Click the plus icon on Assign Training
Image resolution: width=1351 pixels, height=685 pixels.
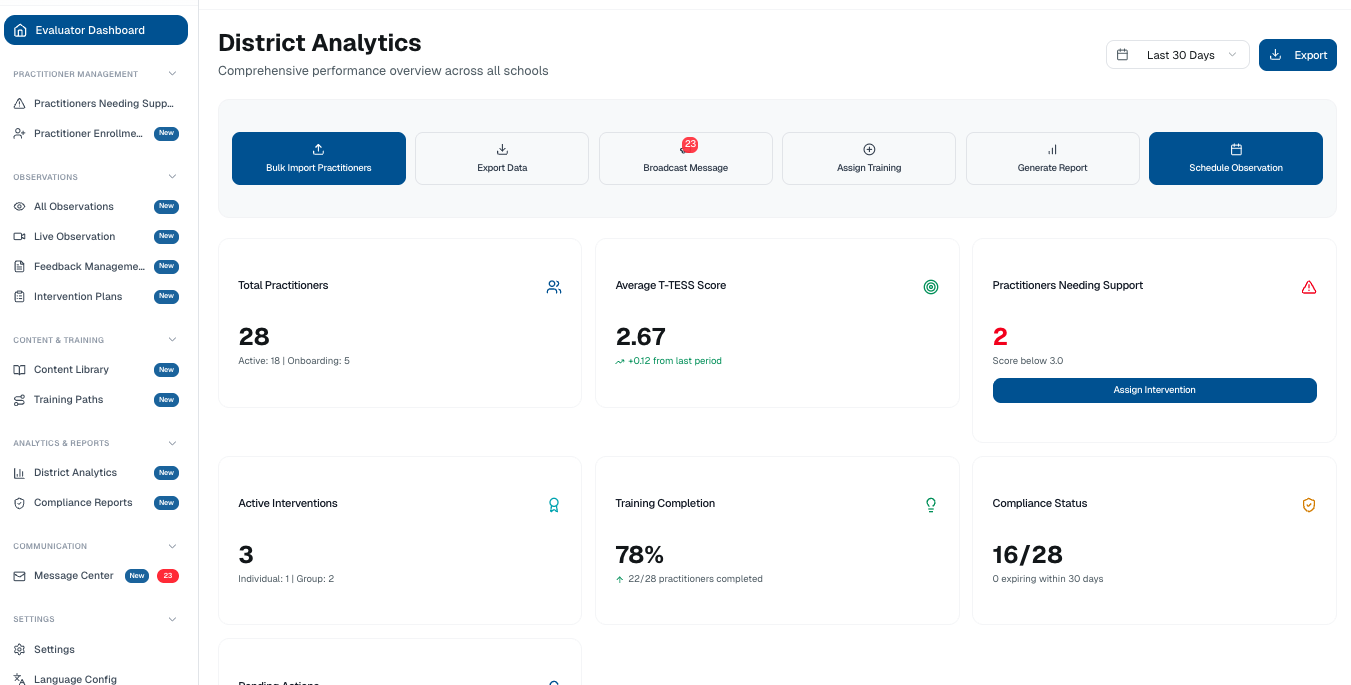click(x=868, y=149)
